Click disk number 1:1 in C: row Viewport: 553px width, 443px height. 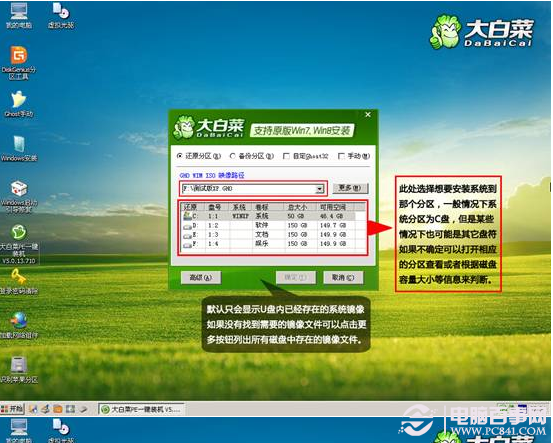(x=213, y=216)
